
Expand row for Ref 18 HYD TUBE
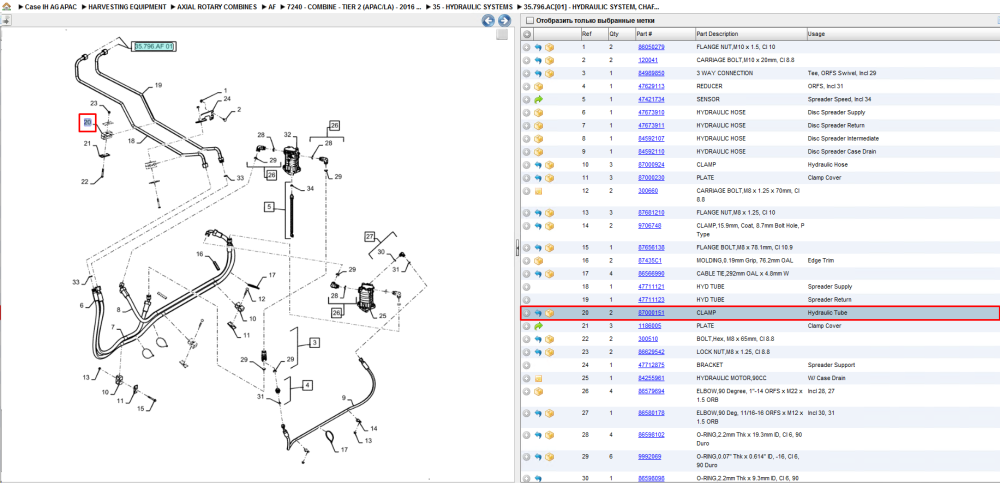(x=527, y=287)
